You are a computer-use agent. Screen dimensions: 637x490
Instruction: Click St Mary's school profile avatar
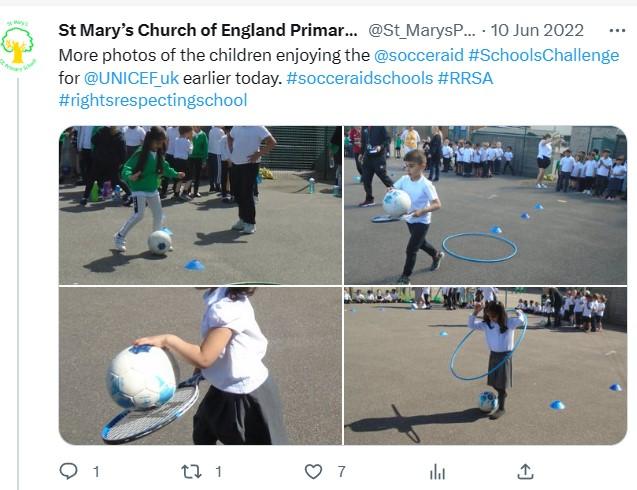point(17,46)
